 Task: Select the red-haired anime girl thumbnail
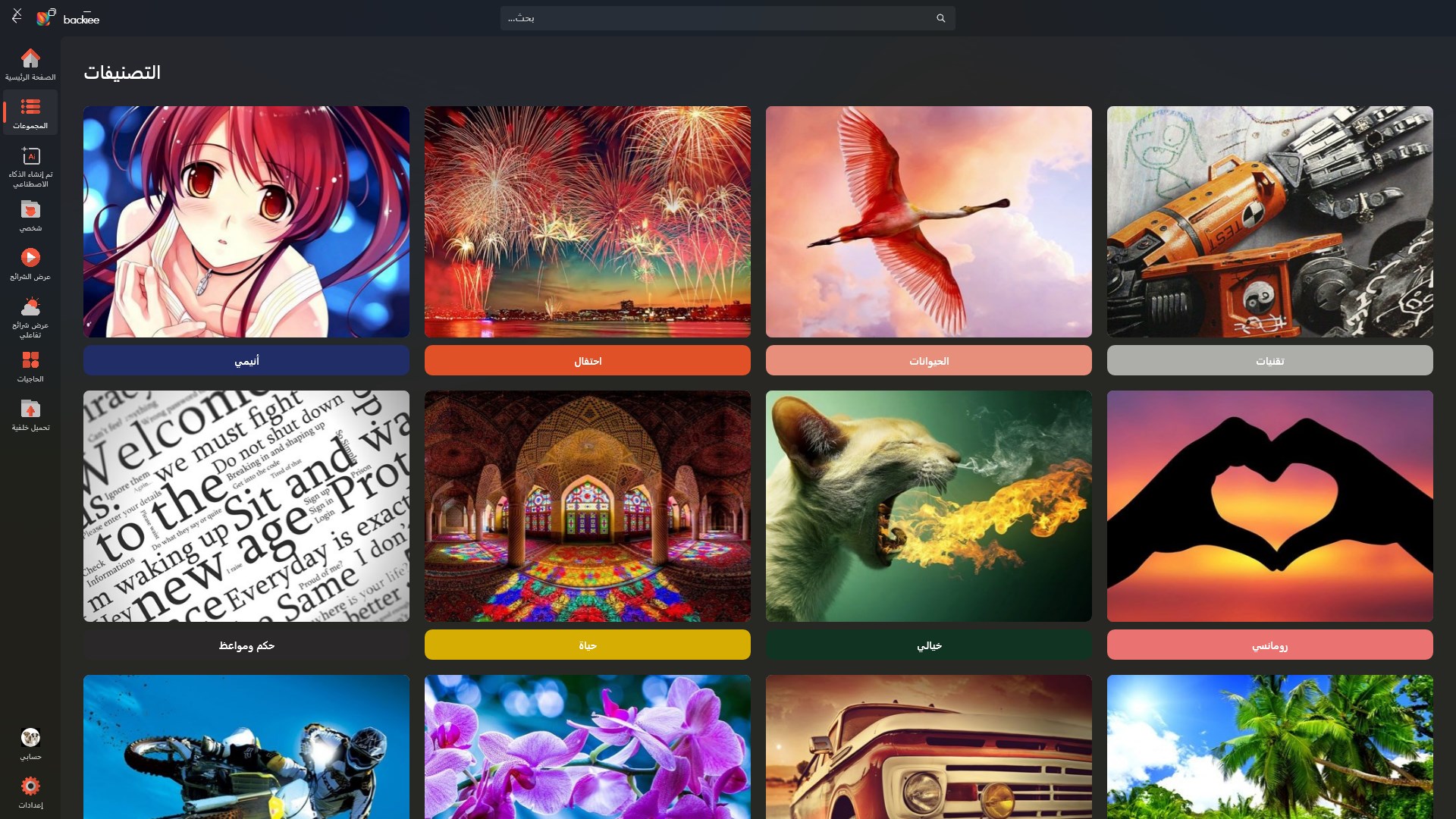[x=246, y=221]
